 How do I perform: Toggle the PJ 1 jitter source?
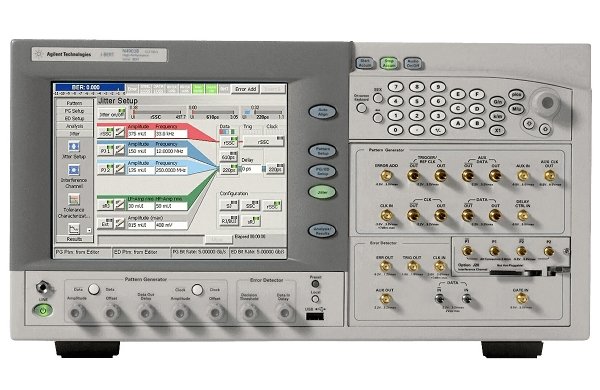[106, 150]
